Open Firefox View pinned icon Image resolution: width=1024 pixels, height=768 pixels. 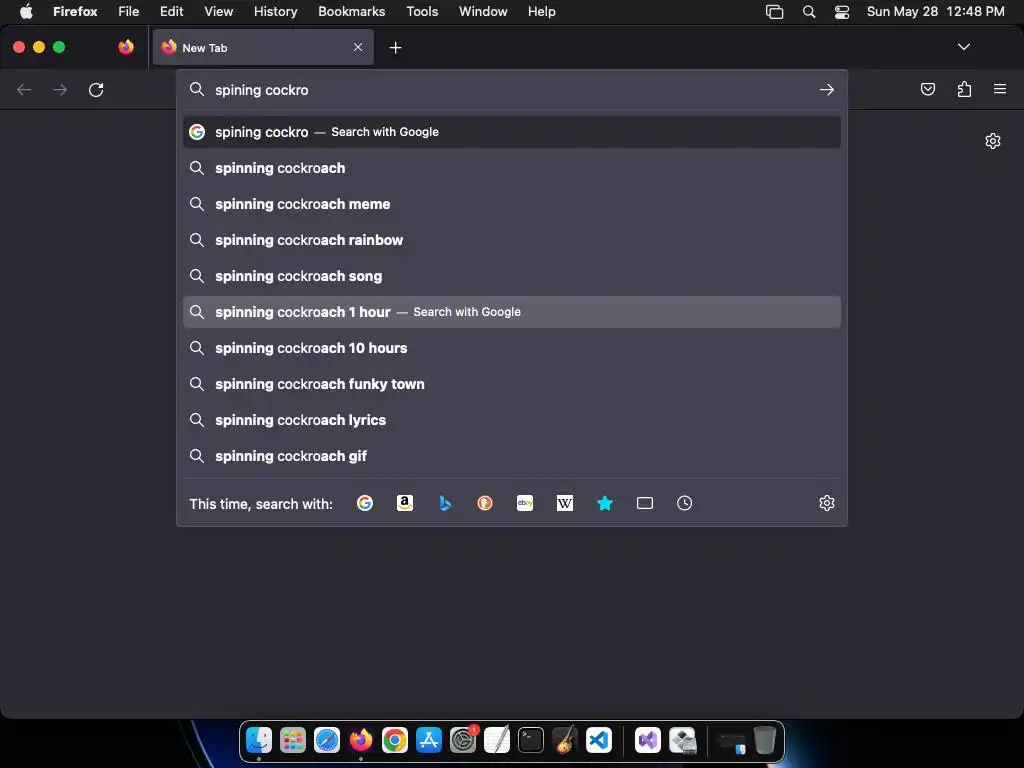(x=126, y=47)
